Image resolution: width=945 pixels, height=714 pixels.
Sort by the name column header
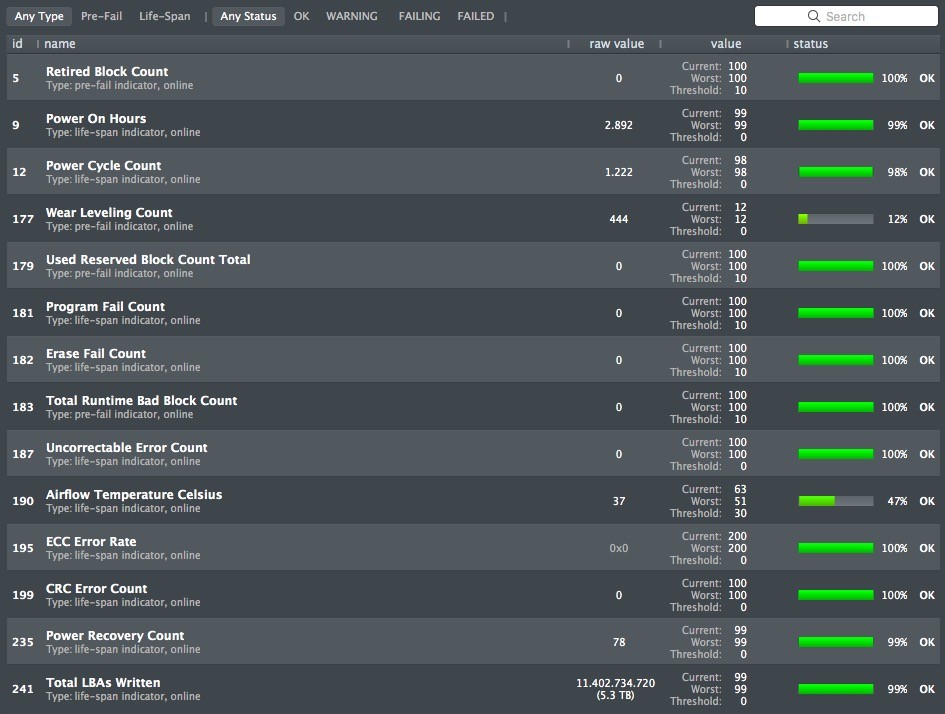point(60,44)
